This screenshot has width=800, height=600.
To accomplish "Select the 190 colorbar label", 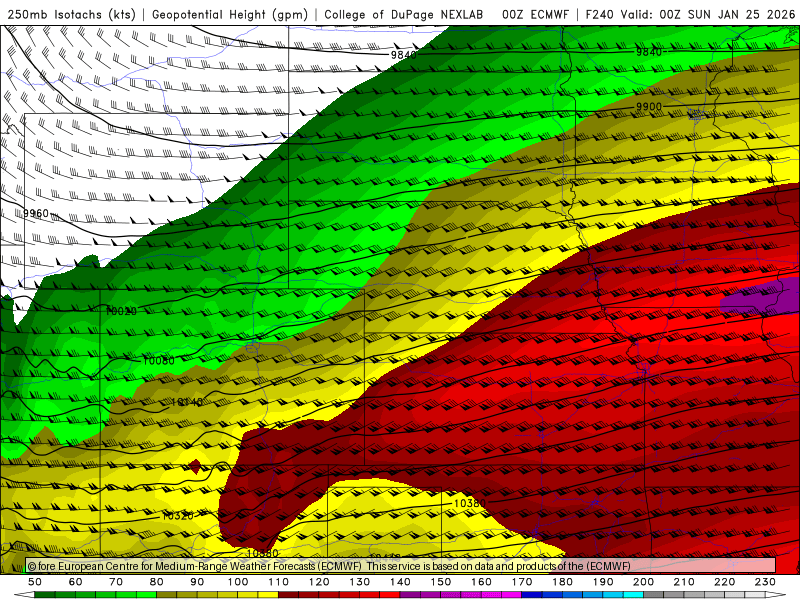I will [603, 582].
